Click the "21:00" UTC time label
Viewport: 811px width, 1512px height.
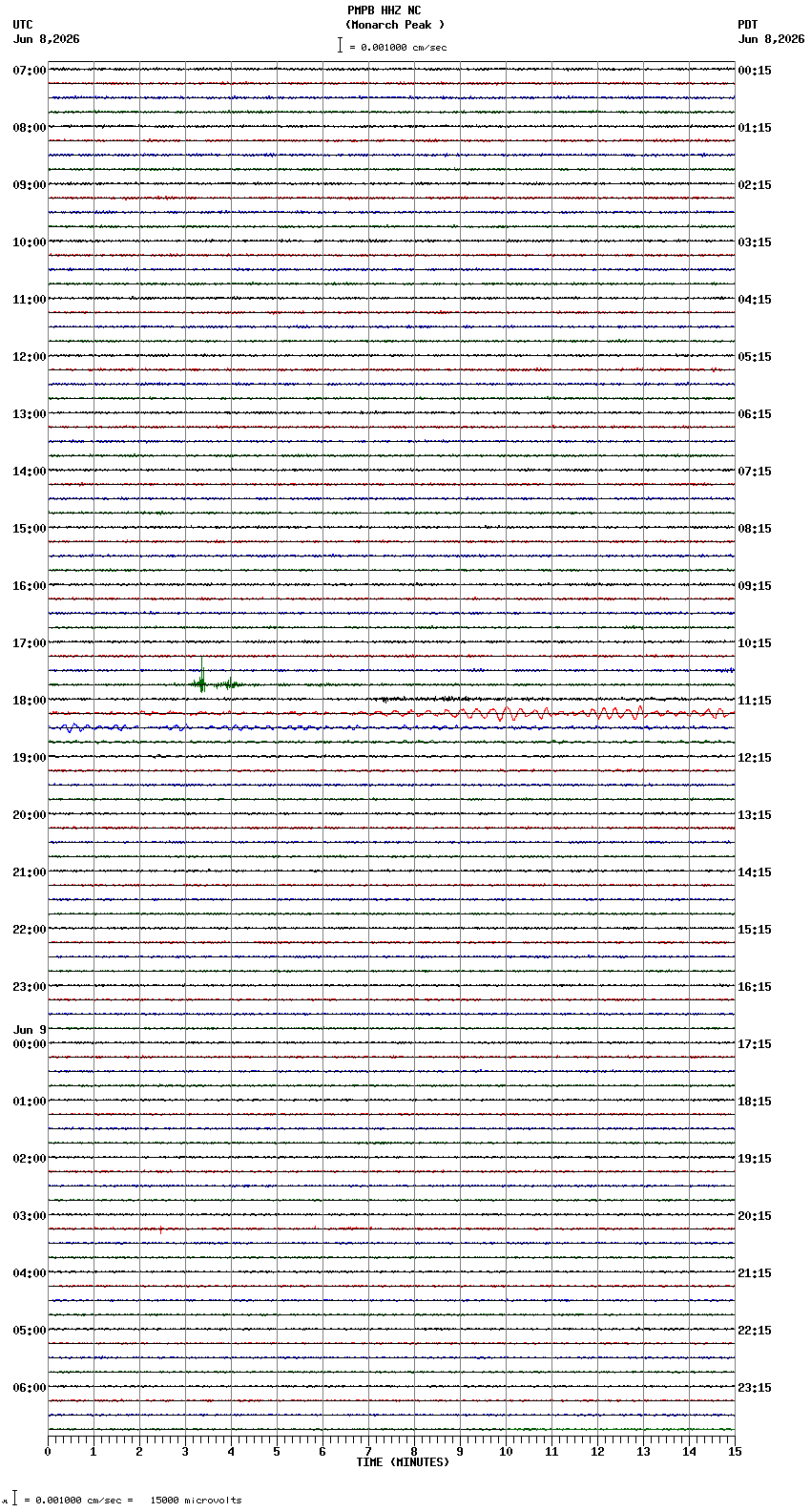(30, 872)
